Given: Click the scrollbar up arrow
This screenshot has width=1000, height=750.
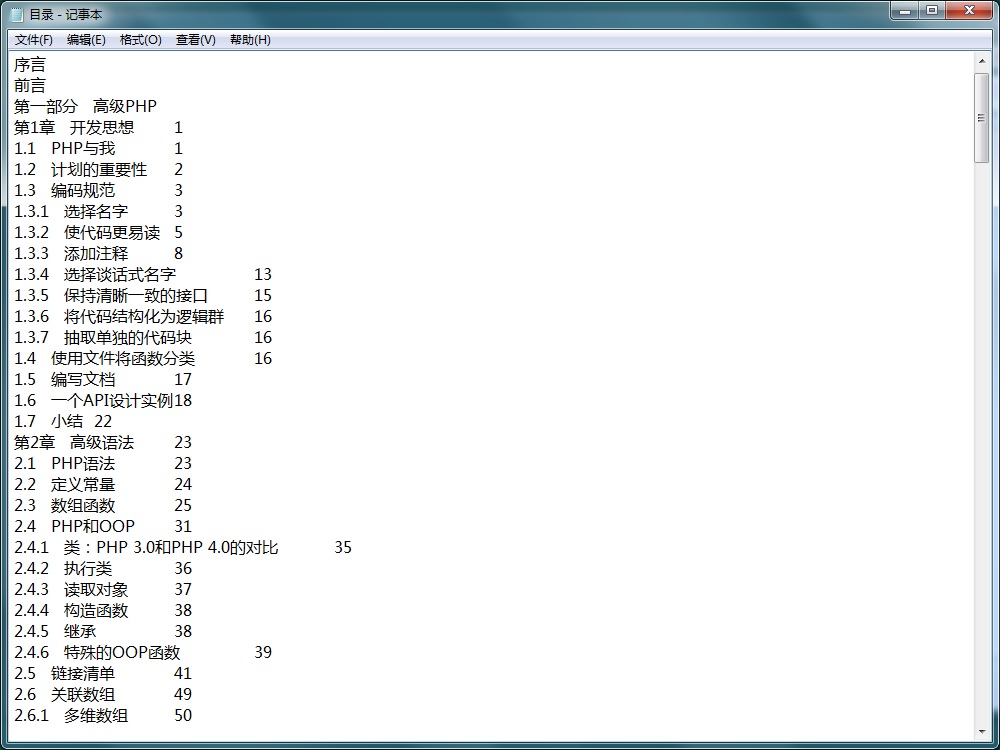Looking at the screenshot, I should (x=982, y=62).
